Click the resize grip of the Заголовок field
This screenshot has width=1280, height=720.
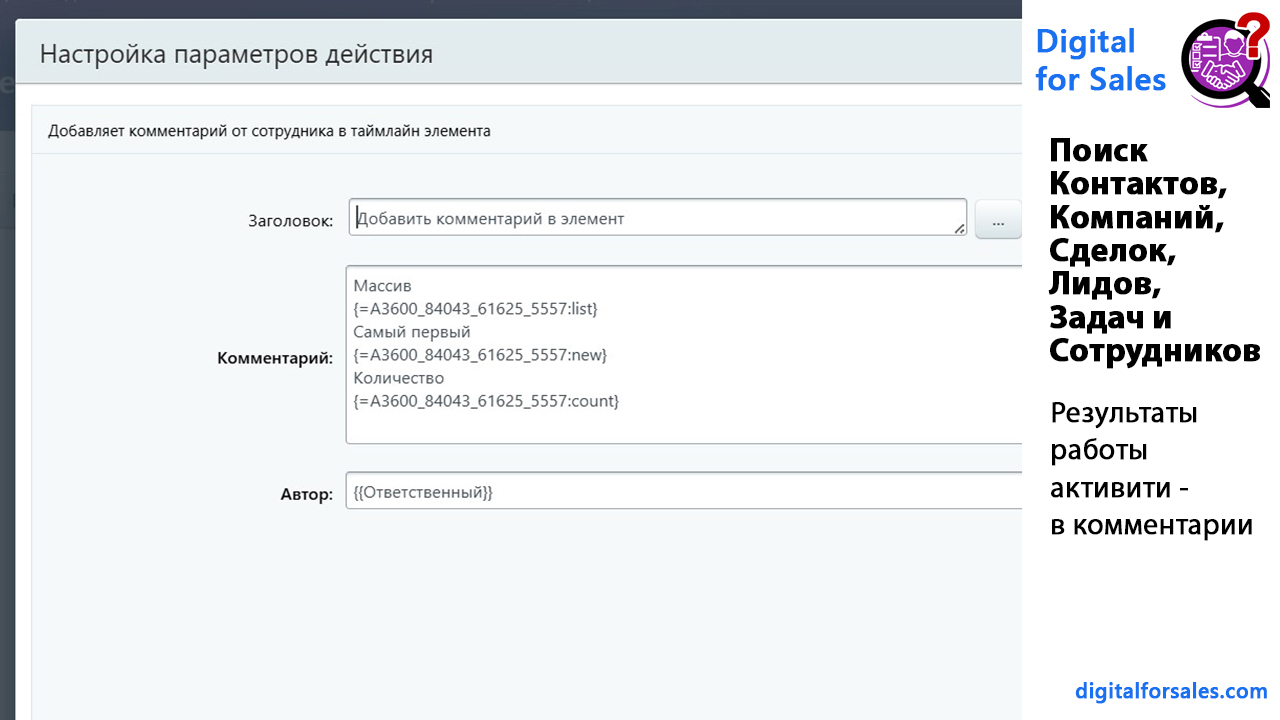click(x=959, y=229)
